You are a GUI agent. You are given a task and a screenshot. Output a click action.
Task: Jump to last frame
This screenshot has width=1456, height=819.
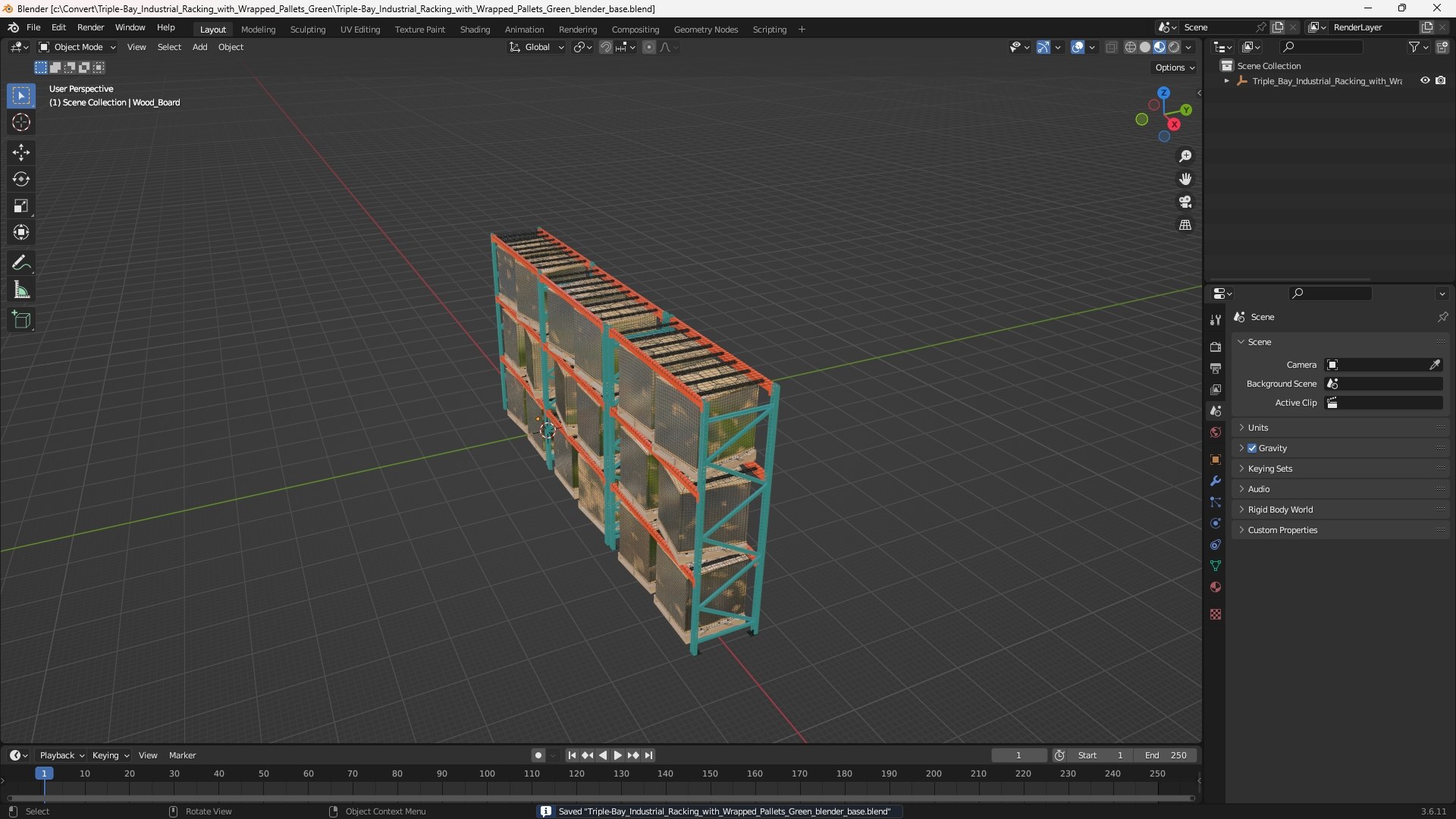point(648,755)
